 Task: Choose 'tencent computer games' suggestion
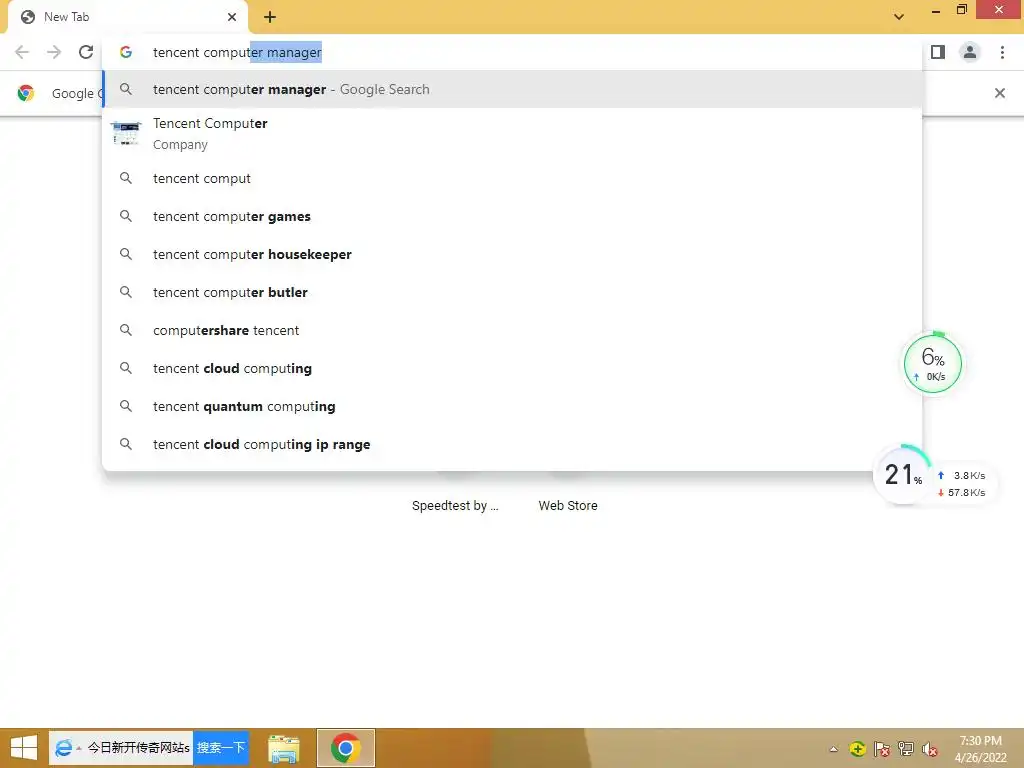[x=512, y=216]
